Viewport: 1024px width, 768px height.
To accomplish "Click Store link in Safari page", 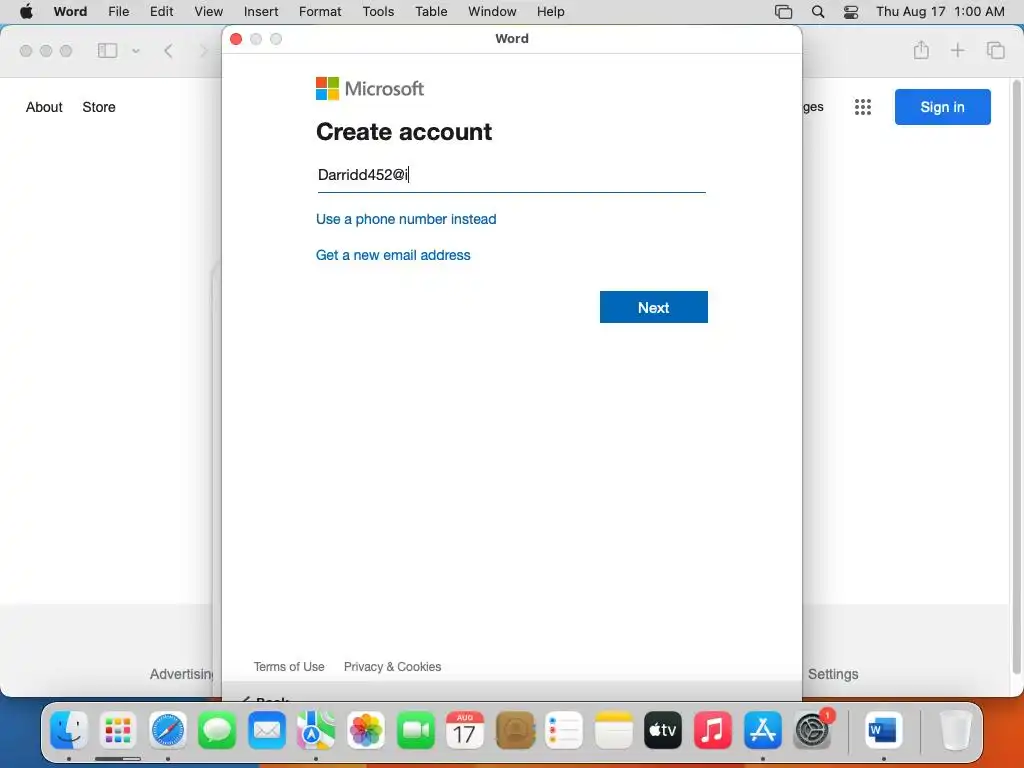I will point(99,107).
